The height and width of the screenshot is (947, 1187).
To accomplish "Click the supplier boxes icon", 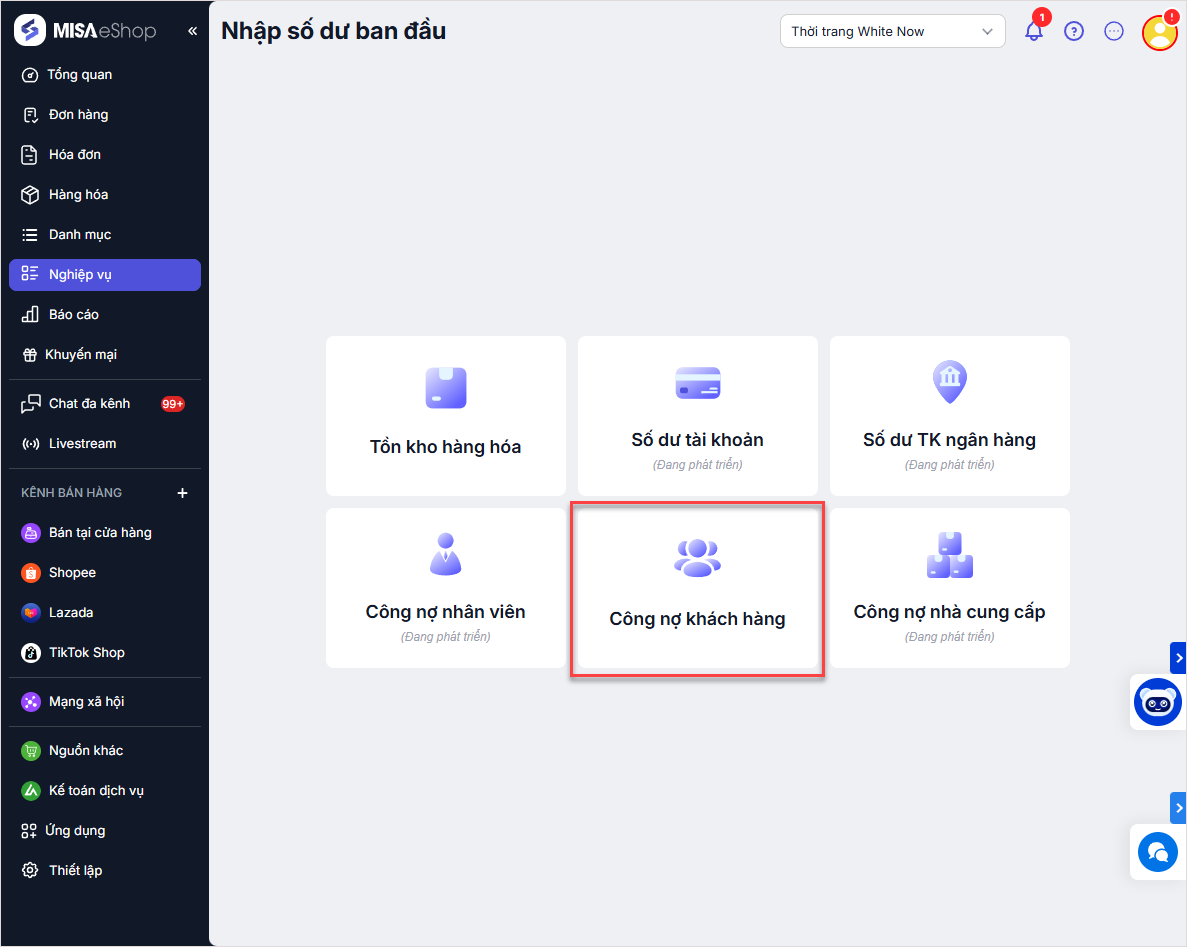I will click(x=949, y=555).
